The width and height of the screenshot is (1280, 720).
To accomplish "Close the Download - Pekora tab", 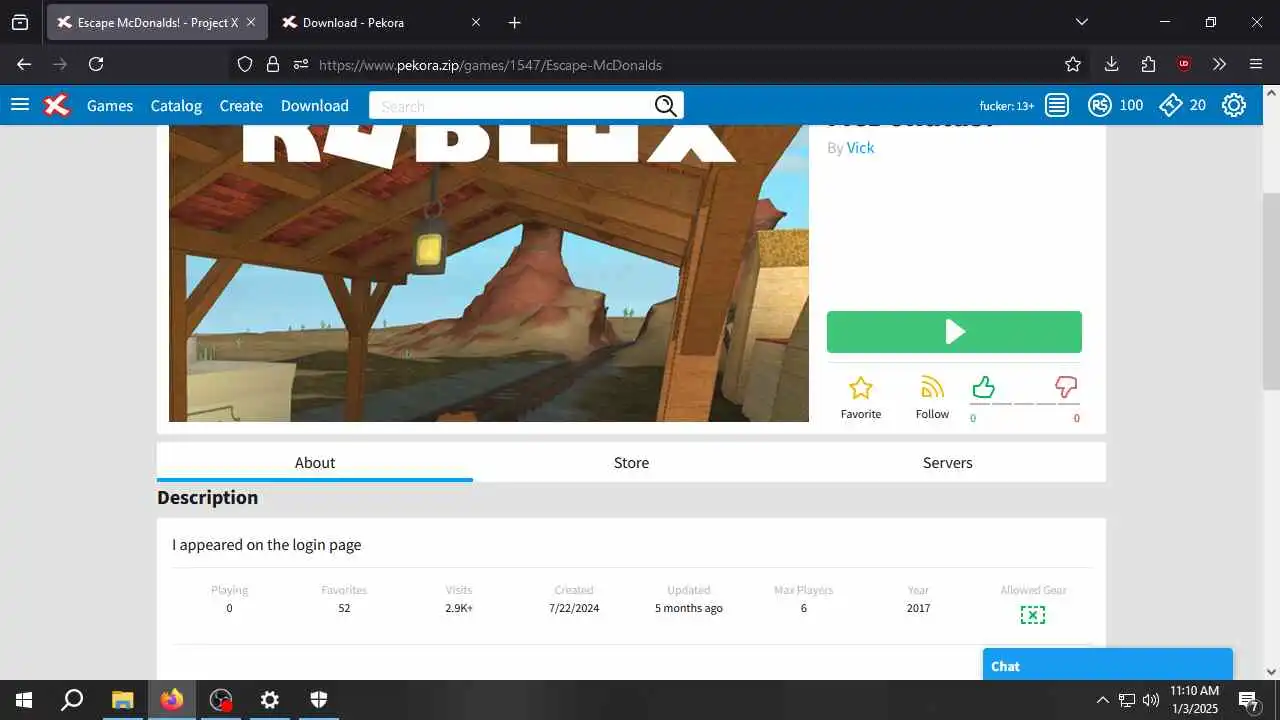I will click(x=476, y=22).
